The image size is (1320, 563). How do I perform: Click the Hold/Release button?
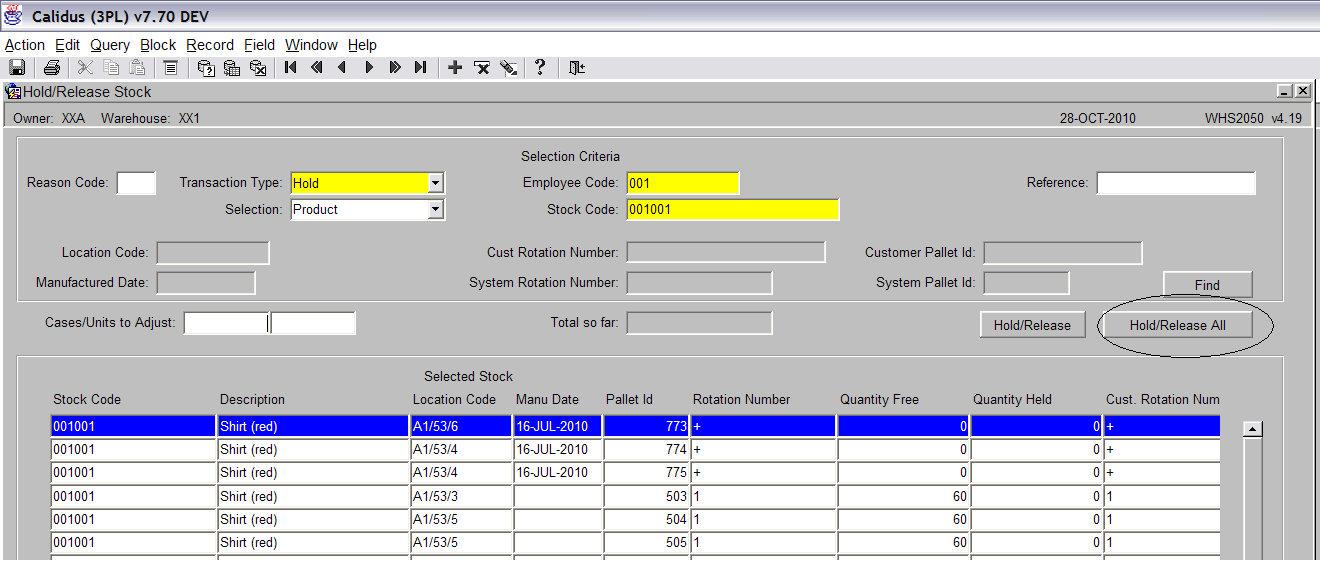pyautogui.click(x=1032, y=325)
